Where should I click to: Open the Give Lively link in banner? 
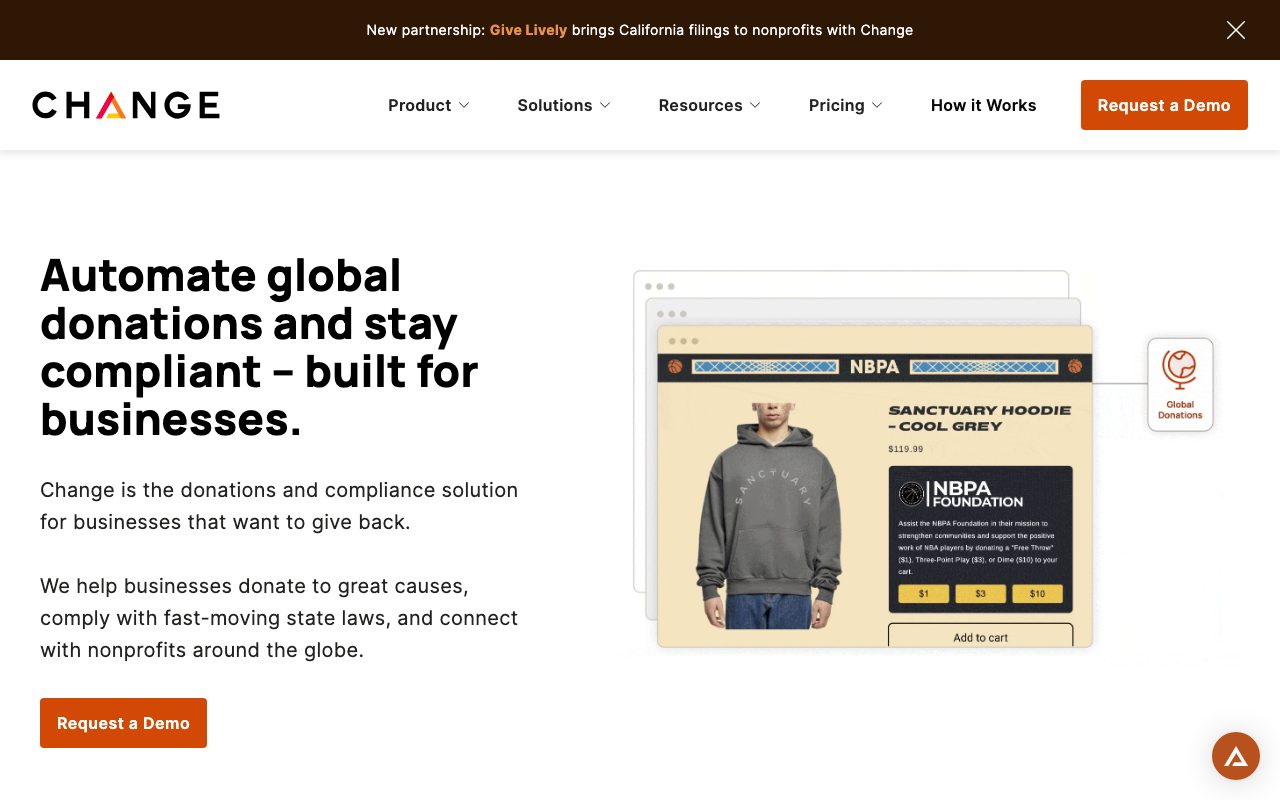point(528,30)
